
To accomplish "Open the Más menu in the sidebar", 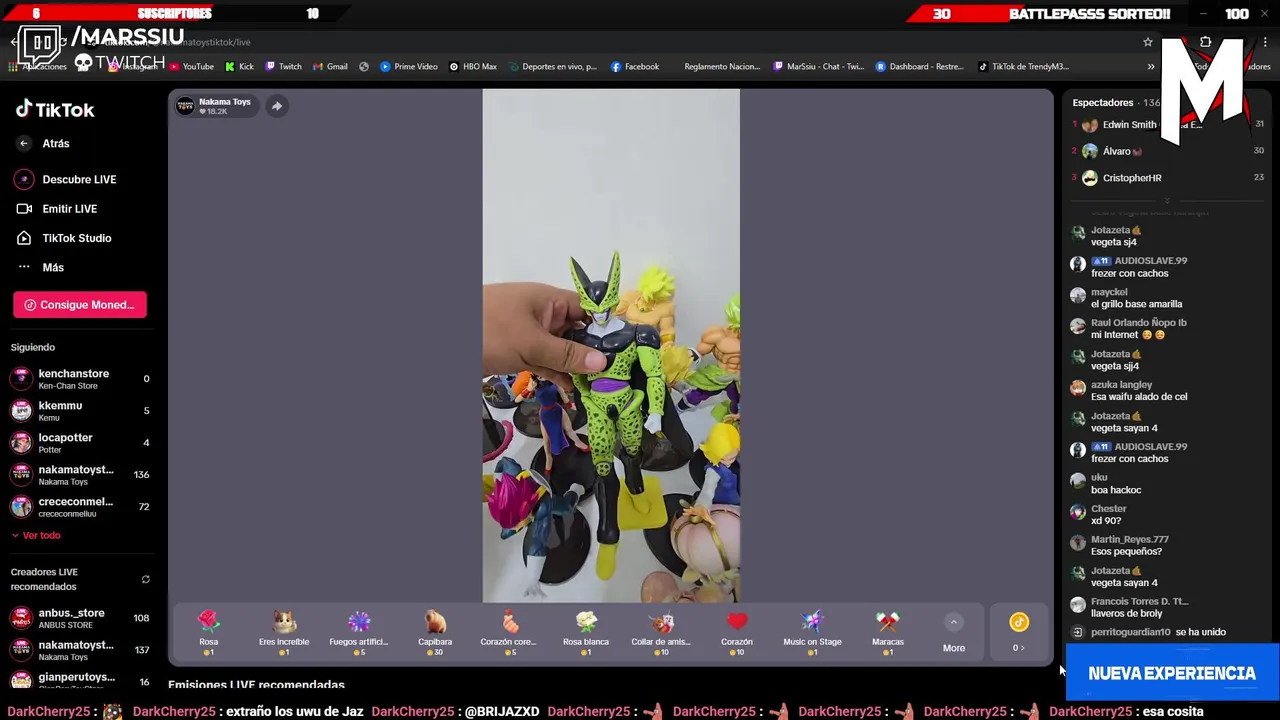I will [40, 267].
